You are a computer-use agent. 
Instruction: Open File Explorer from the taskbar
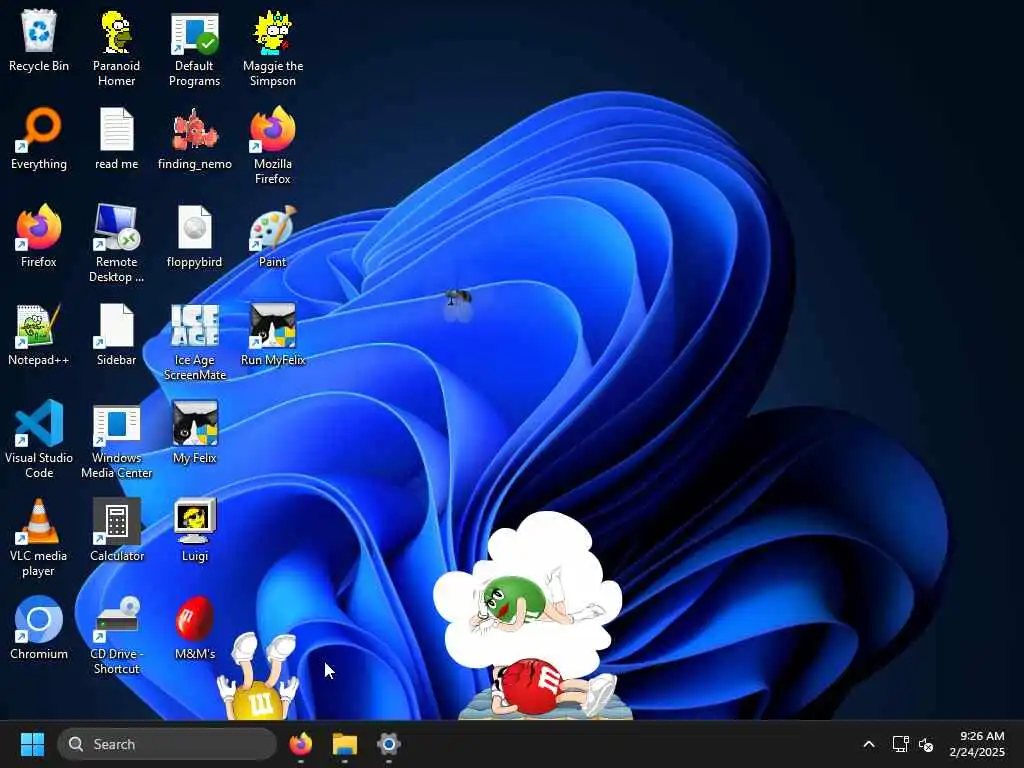click(344, 744)
